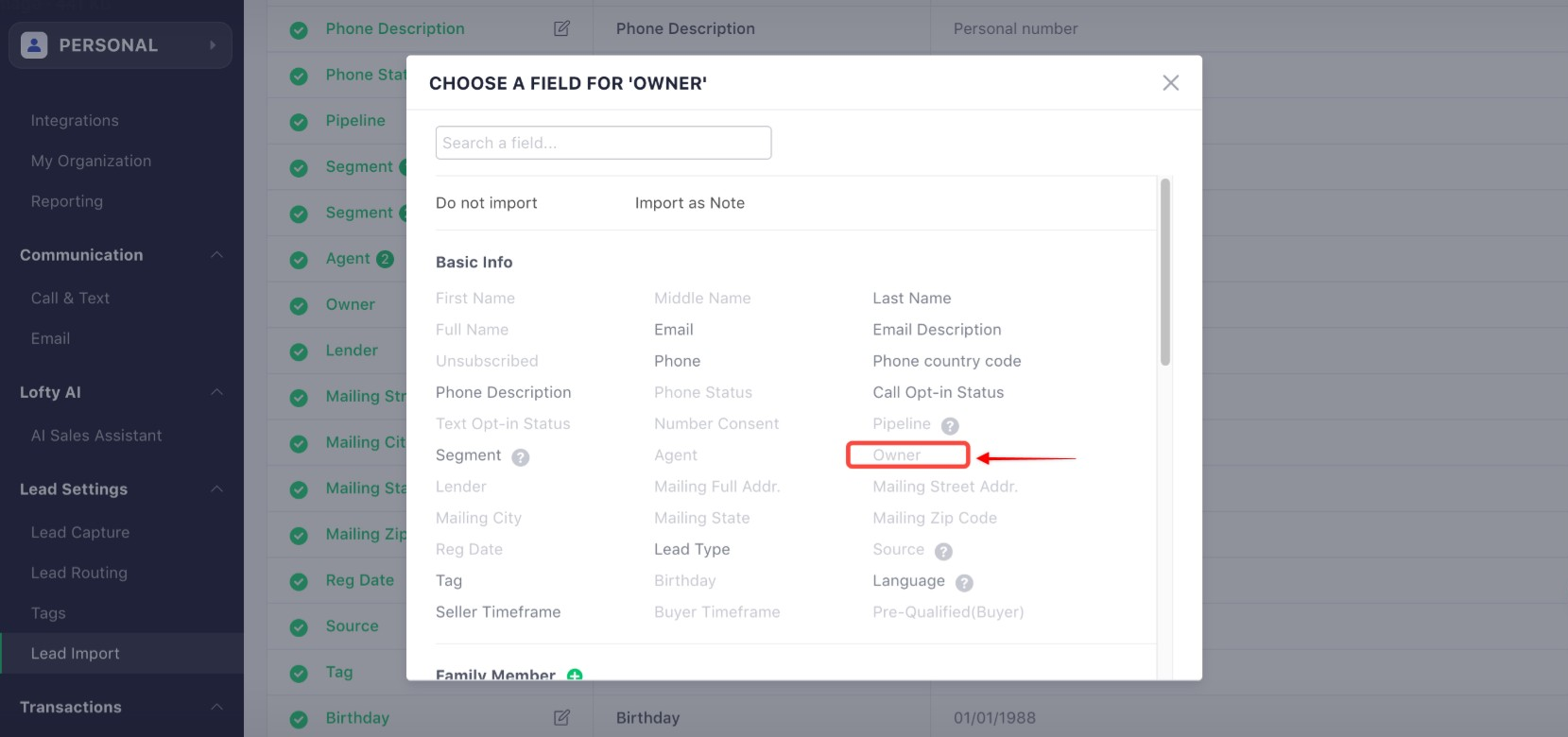Choose the Do not import option
1568x737 pixels.
tap(487, 203)
